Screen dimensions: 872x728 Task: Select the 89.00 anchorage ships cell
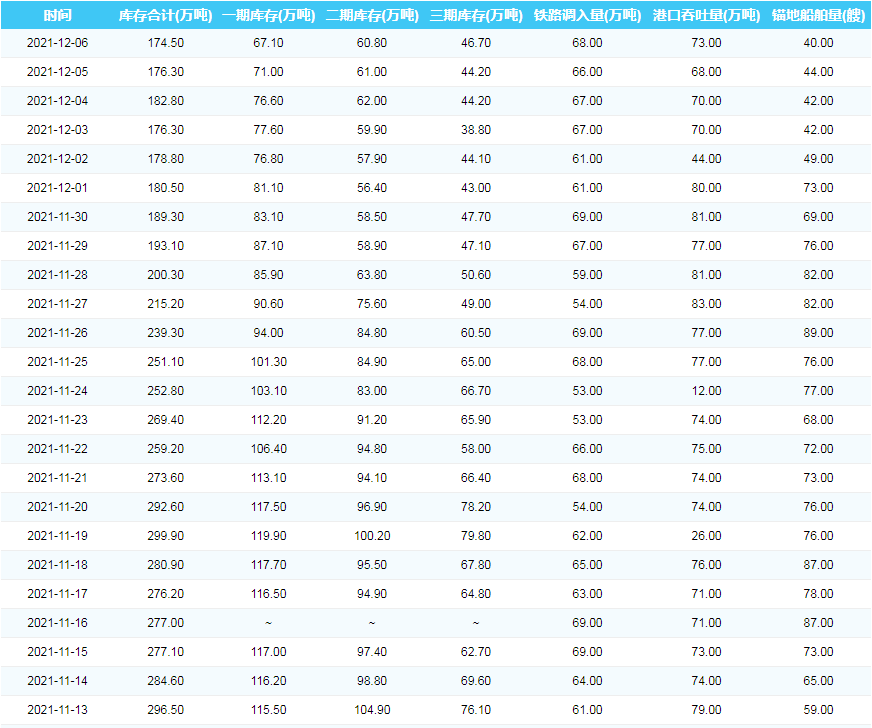pyautogui.click(x=818, y=333)
